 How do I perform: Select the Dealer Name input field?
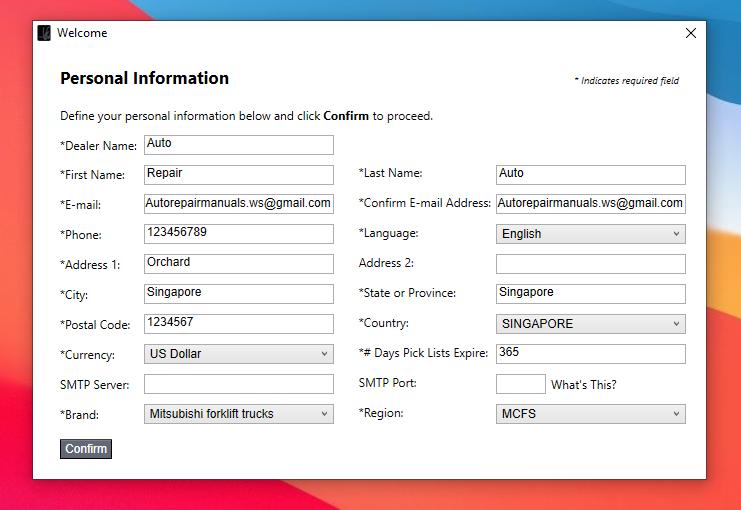pos(239,145)
